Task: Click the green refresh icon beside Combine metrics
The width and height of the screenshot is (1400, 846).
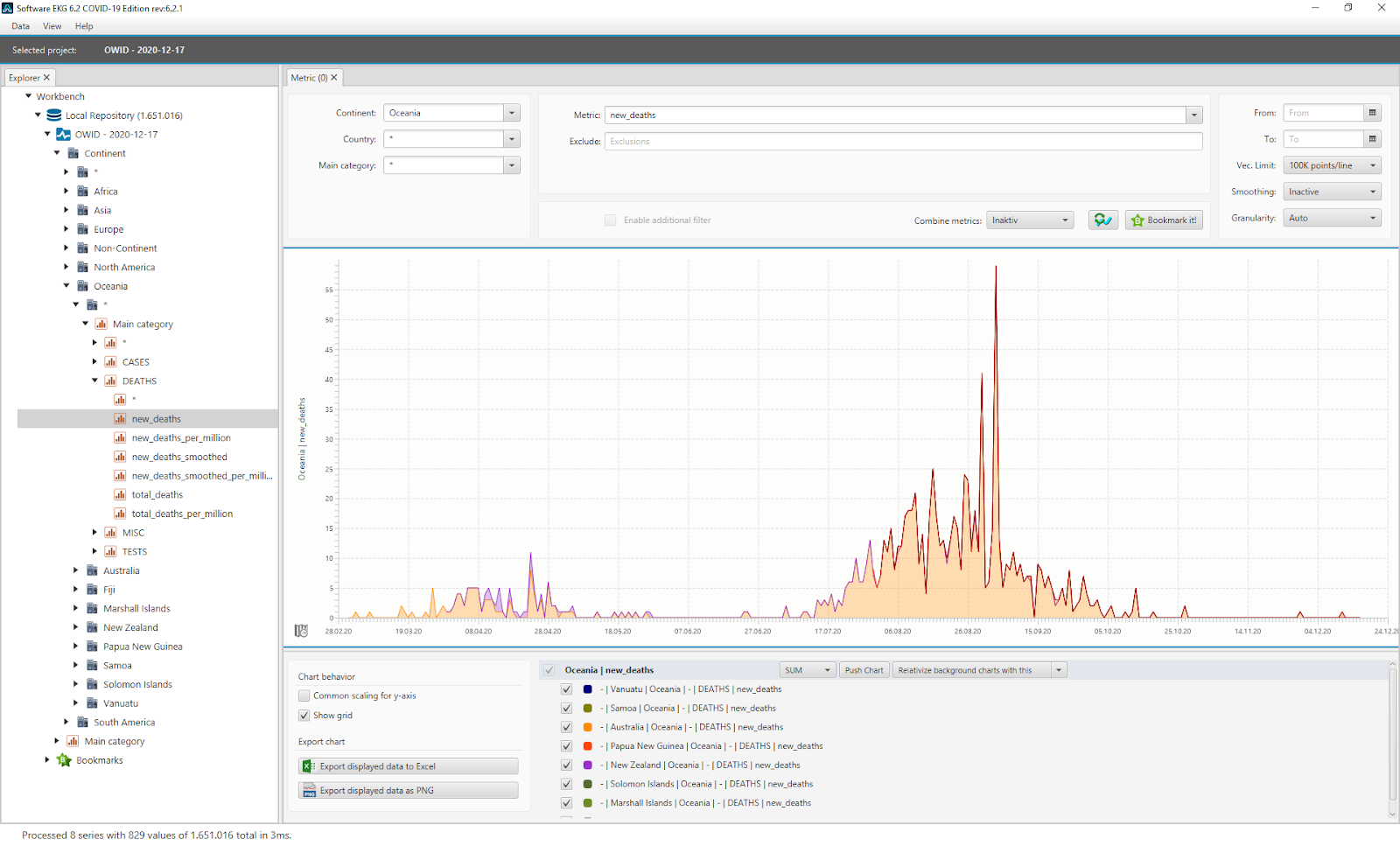Action: (x=1102, y=220)
